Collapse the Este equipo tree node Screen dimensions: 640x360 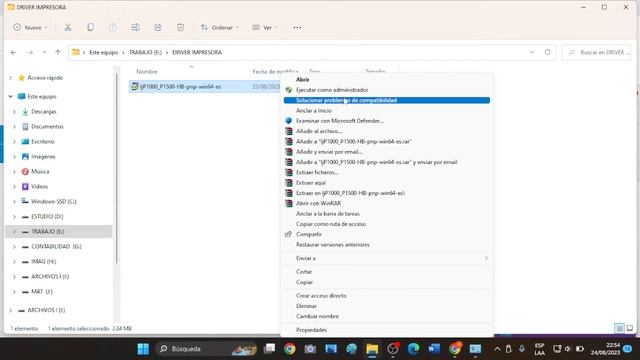tap(11, 96)
